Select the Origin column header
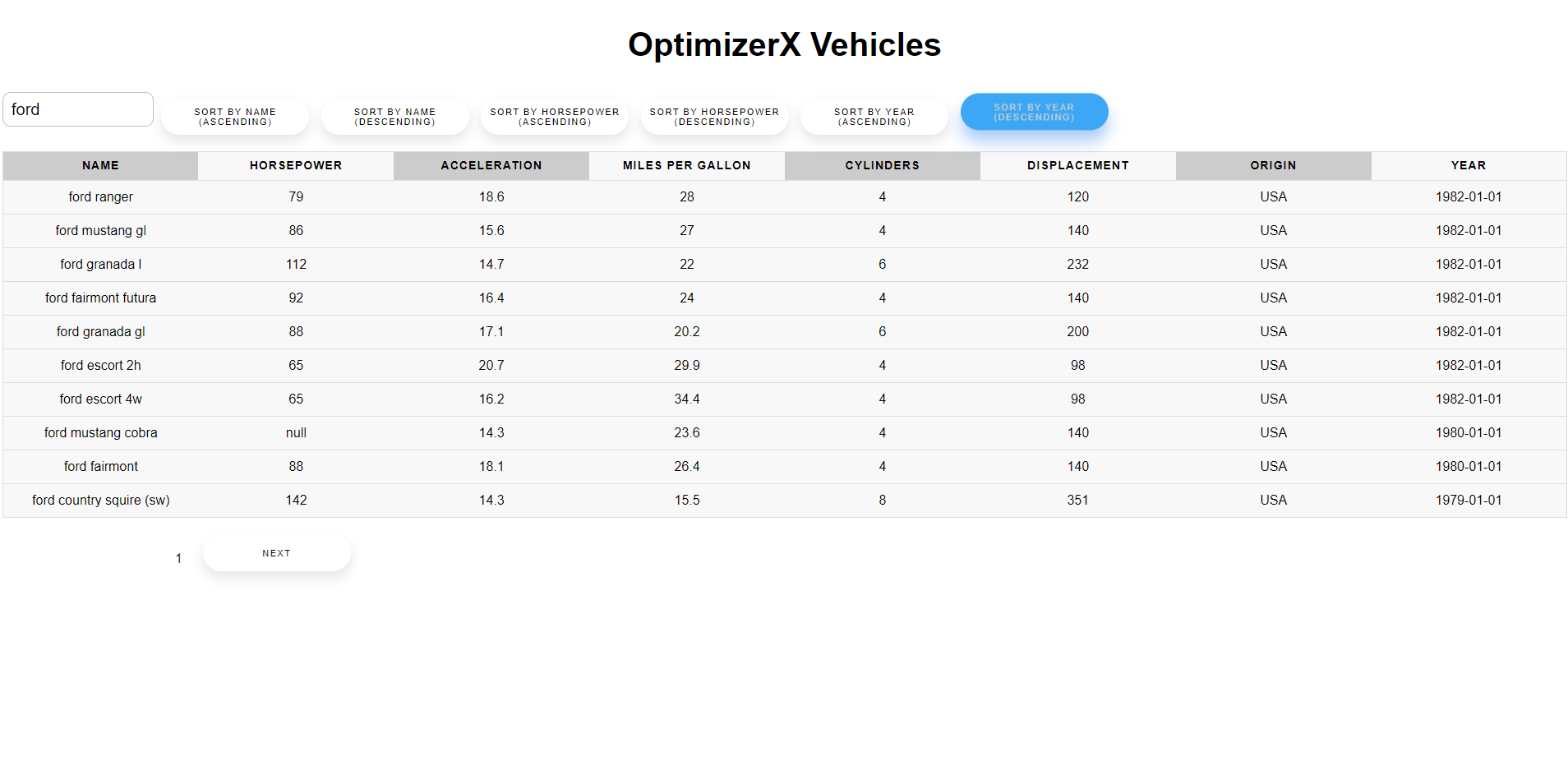 pyautogui.click(x=1273, y=165)
